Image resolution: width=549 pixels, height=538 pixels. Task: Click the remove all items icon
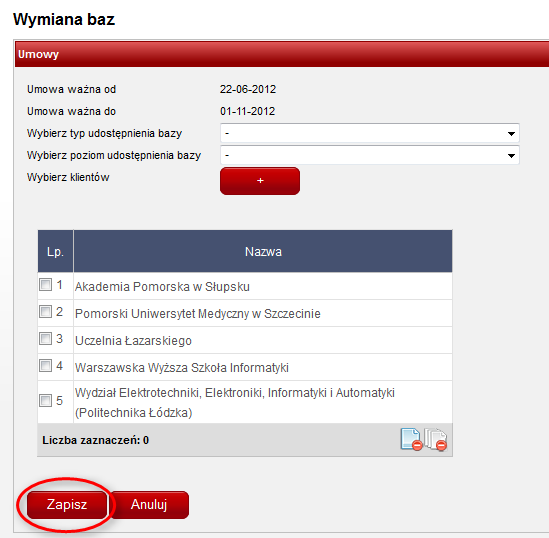point(436,439)
